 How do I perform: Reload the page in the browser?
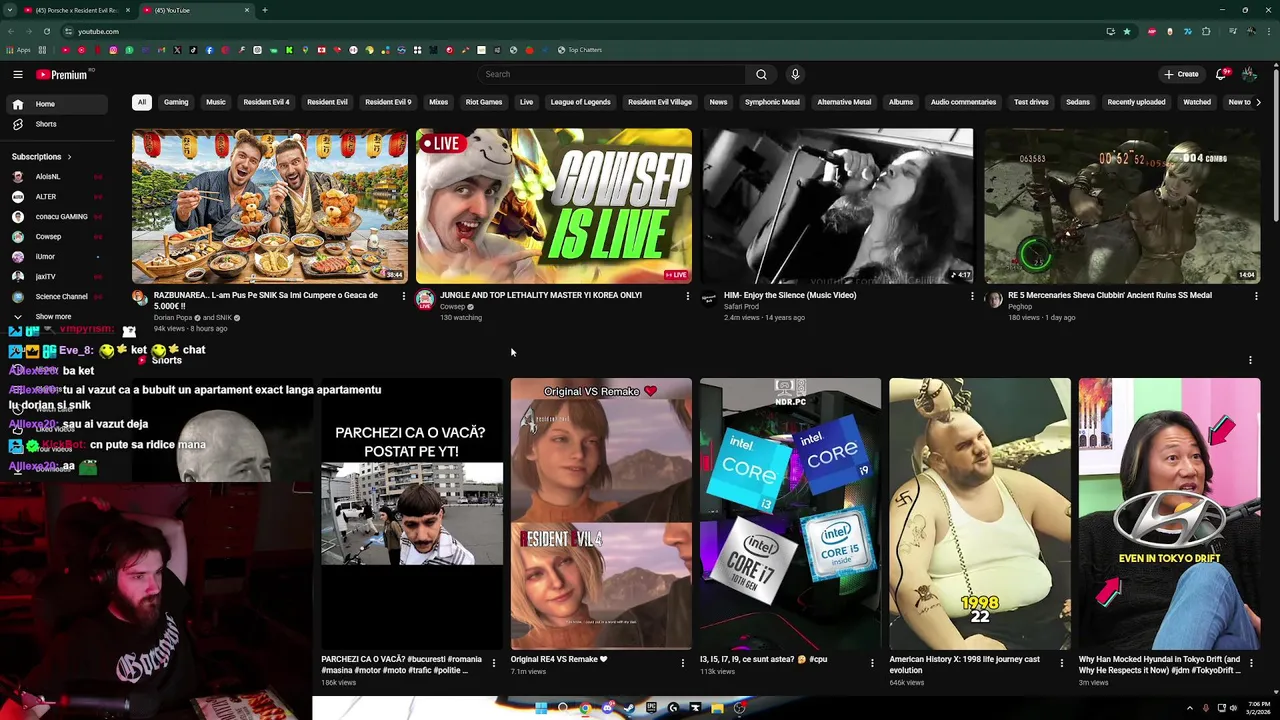(46, 31)
